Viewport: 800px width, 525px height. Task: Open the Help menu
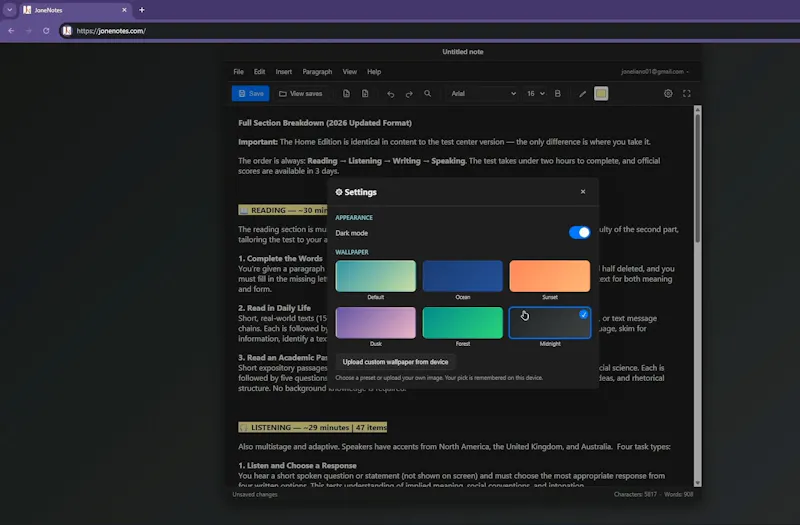374,72
